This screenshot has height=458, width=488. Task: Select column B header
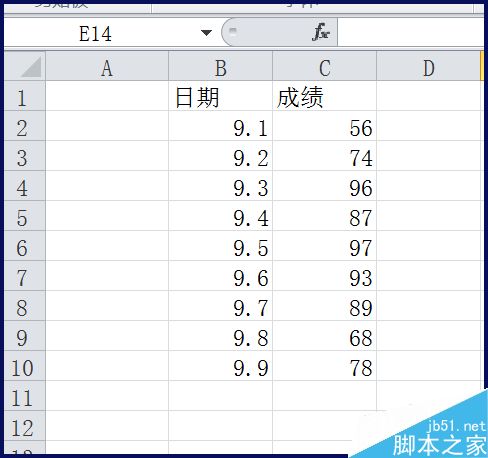click(x=221, y=66)
